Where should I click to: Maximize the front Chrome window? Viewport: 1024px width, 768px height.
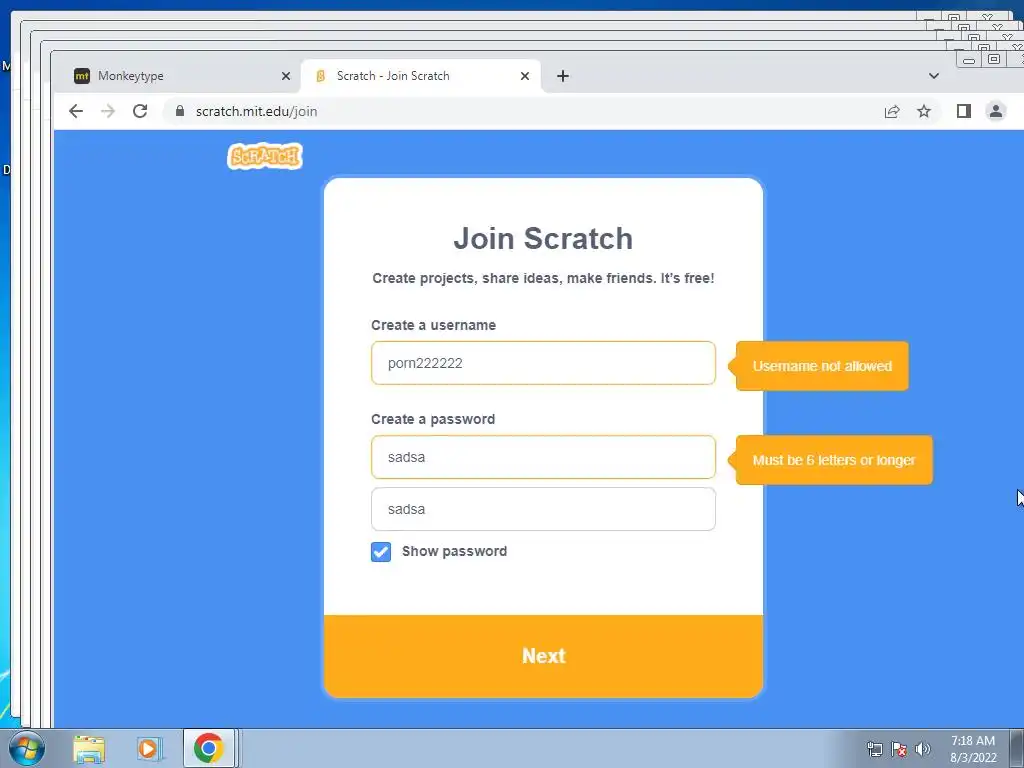(x=994, y=59)
